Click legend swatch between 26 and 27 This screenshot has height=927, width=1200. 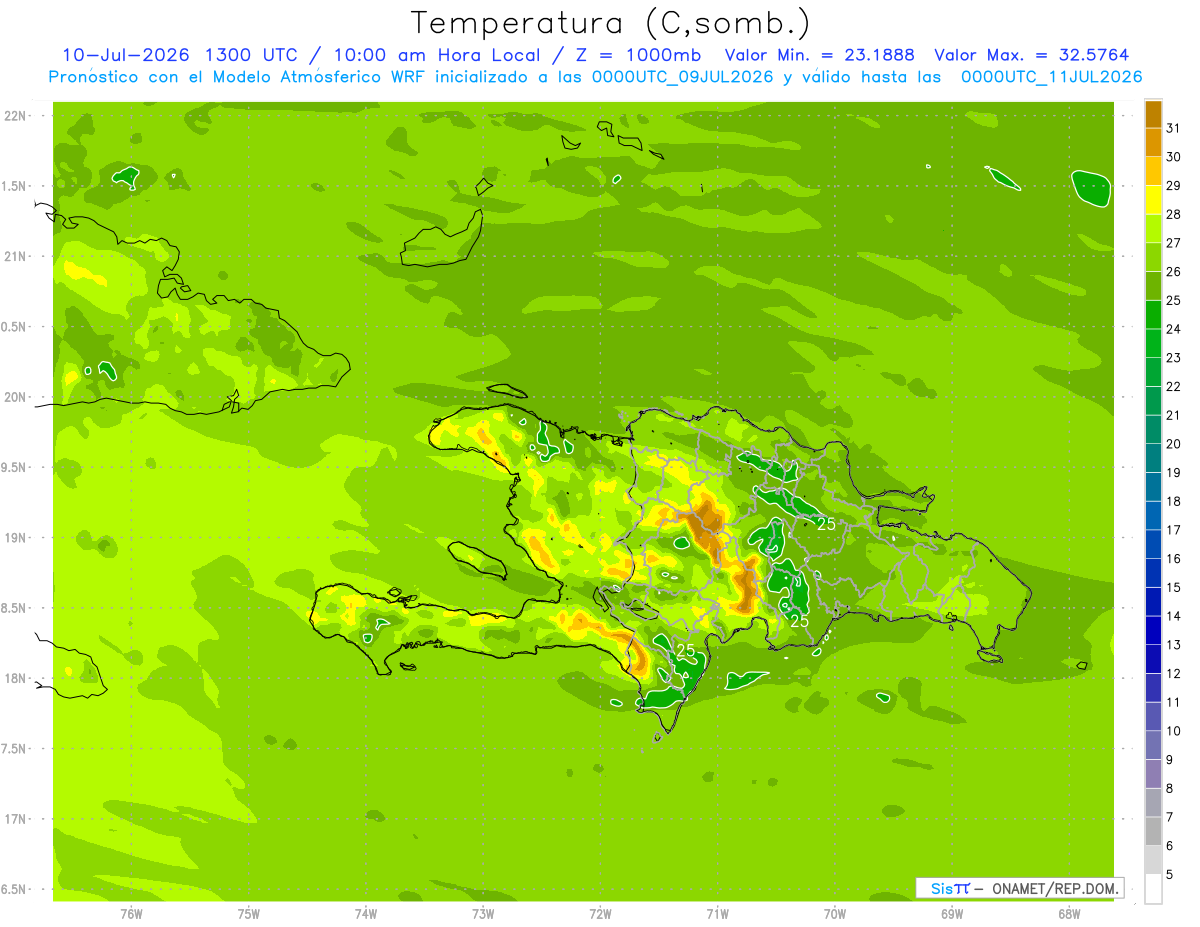click(1153, 257)
